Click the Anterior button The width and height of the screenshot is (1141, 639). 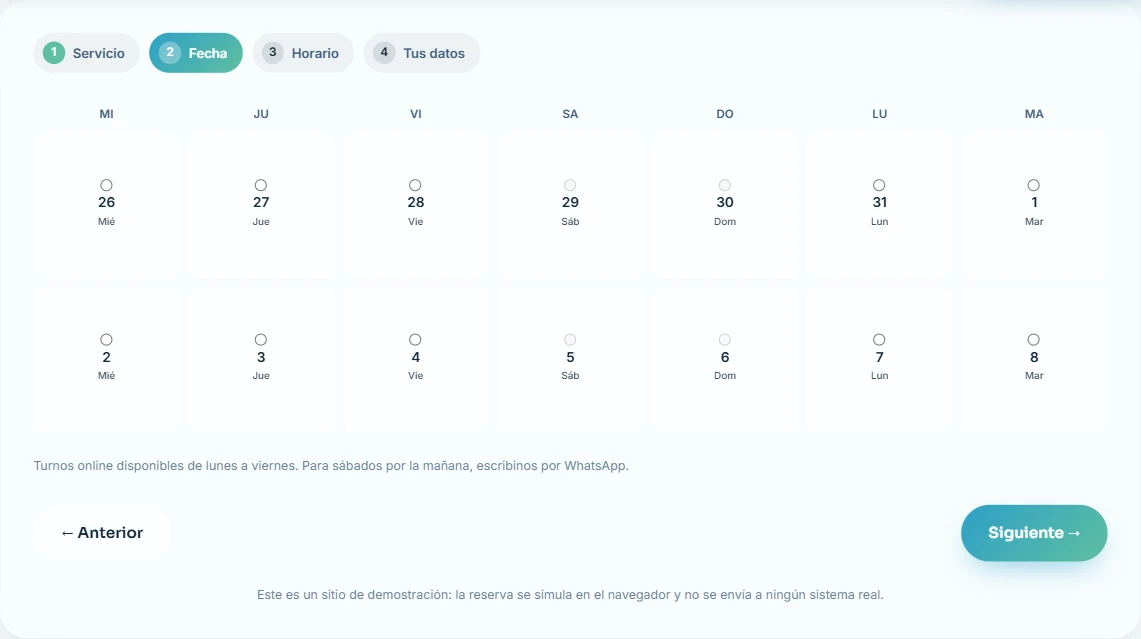(102, 533)
